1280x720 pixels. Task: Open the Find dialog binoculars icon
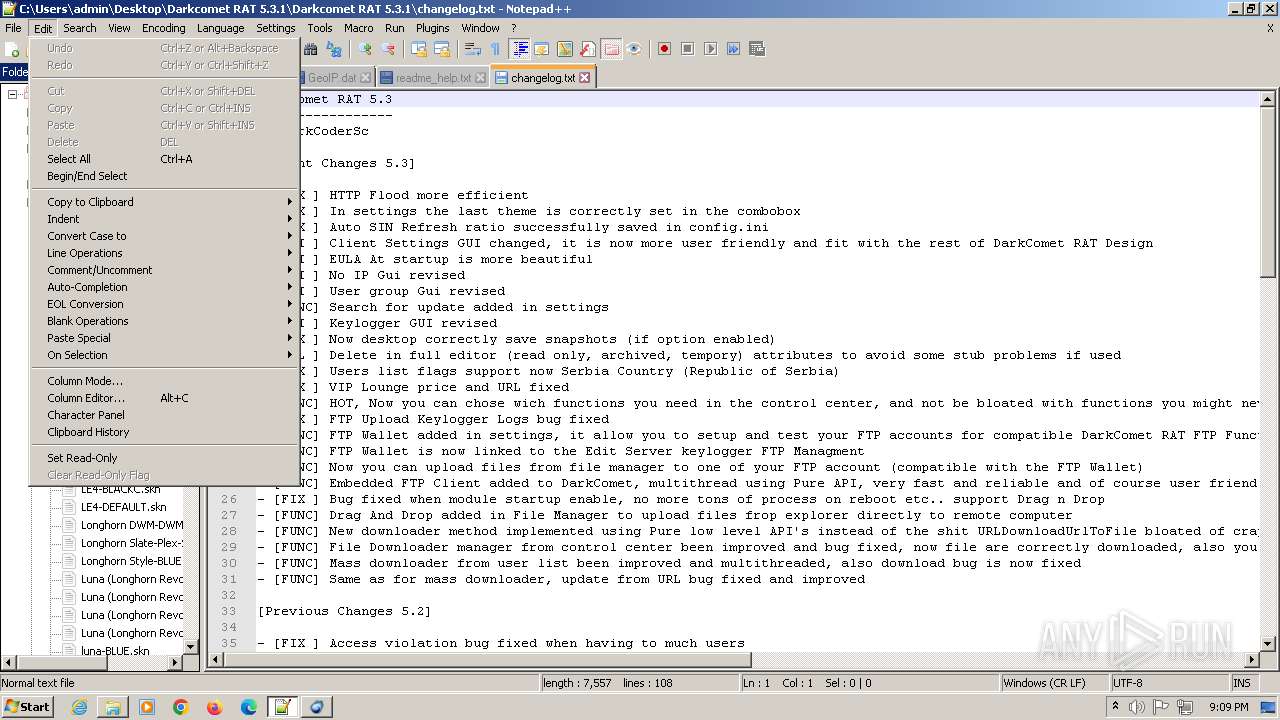point(311,48)
